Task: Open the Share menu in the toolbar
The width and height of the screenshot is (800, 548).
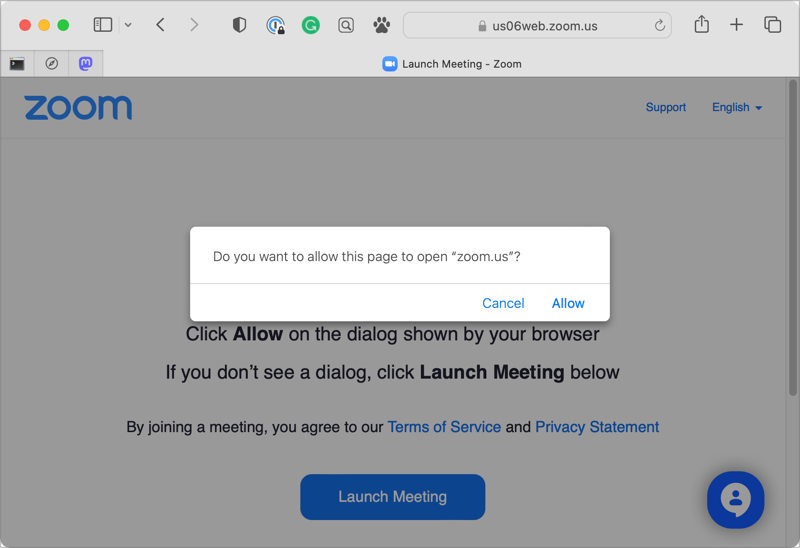Action: (x=701, y=25)
